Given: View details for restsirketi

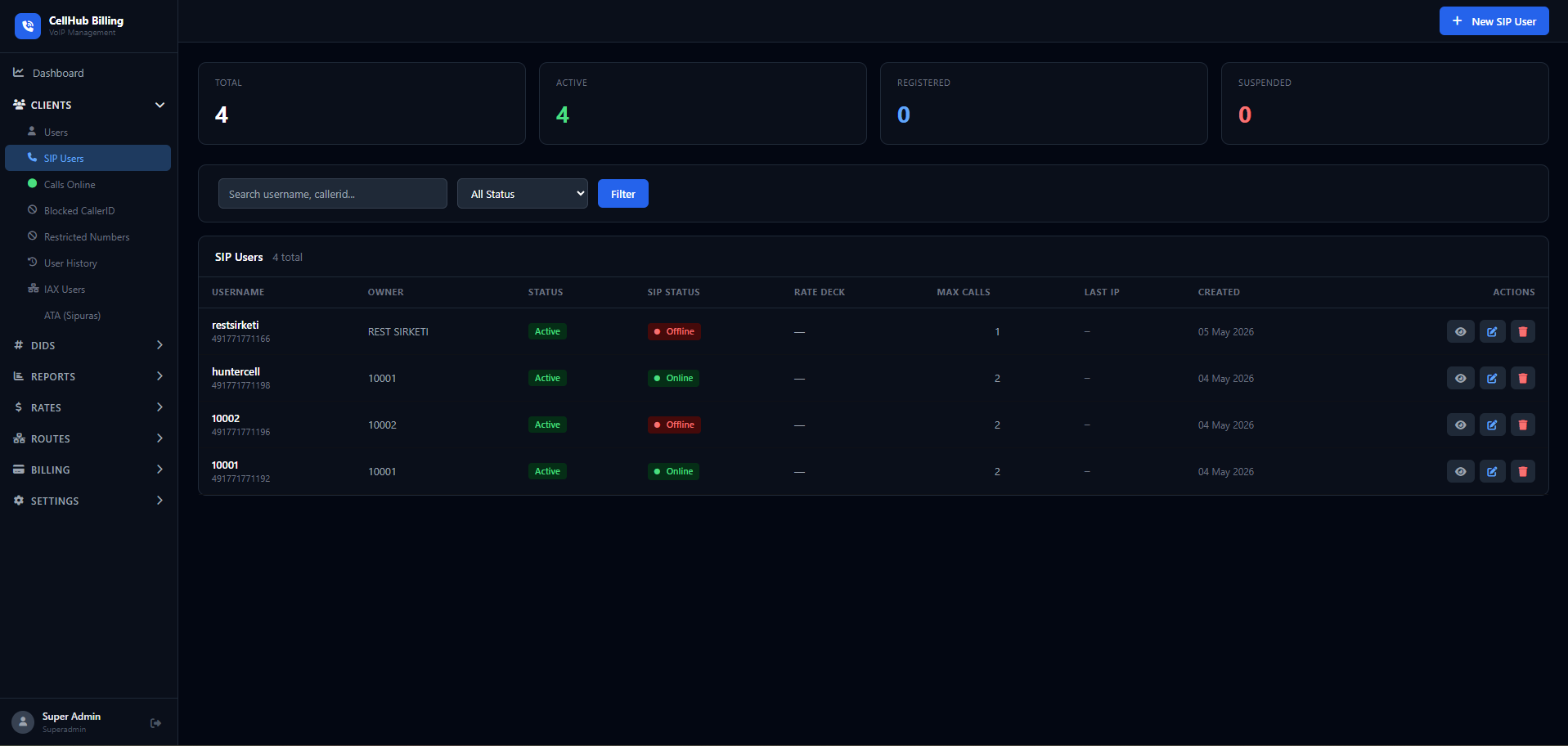Looking at the screenshot, I should [x=1461, y=331].
